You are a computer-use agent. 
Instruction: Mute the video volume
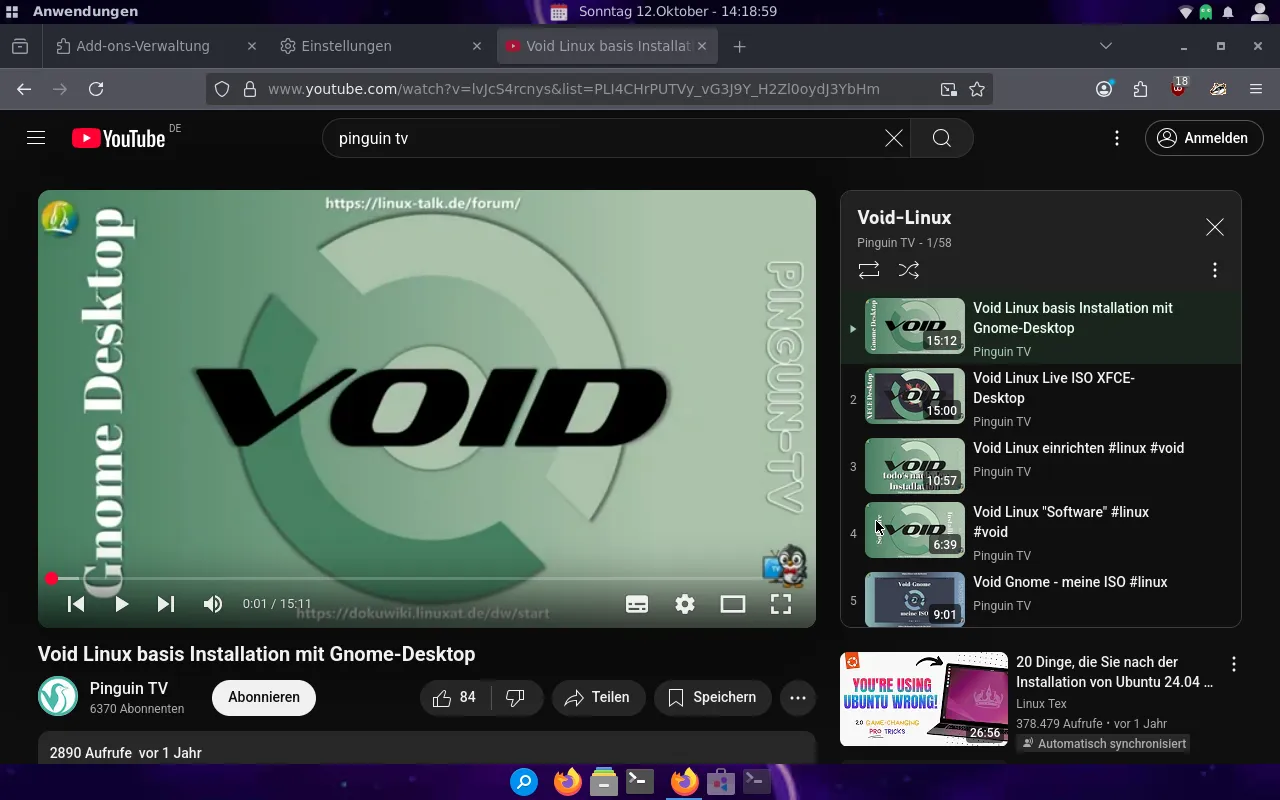[213, 604]
